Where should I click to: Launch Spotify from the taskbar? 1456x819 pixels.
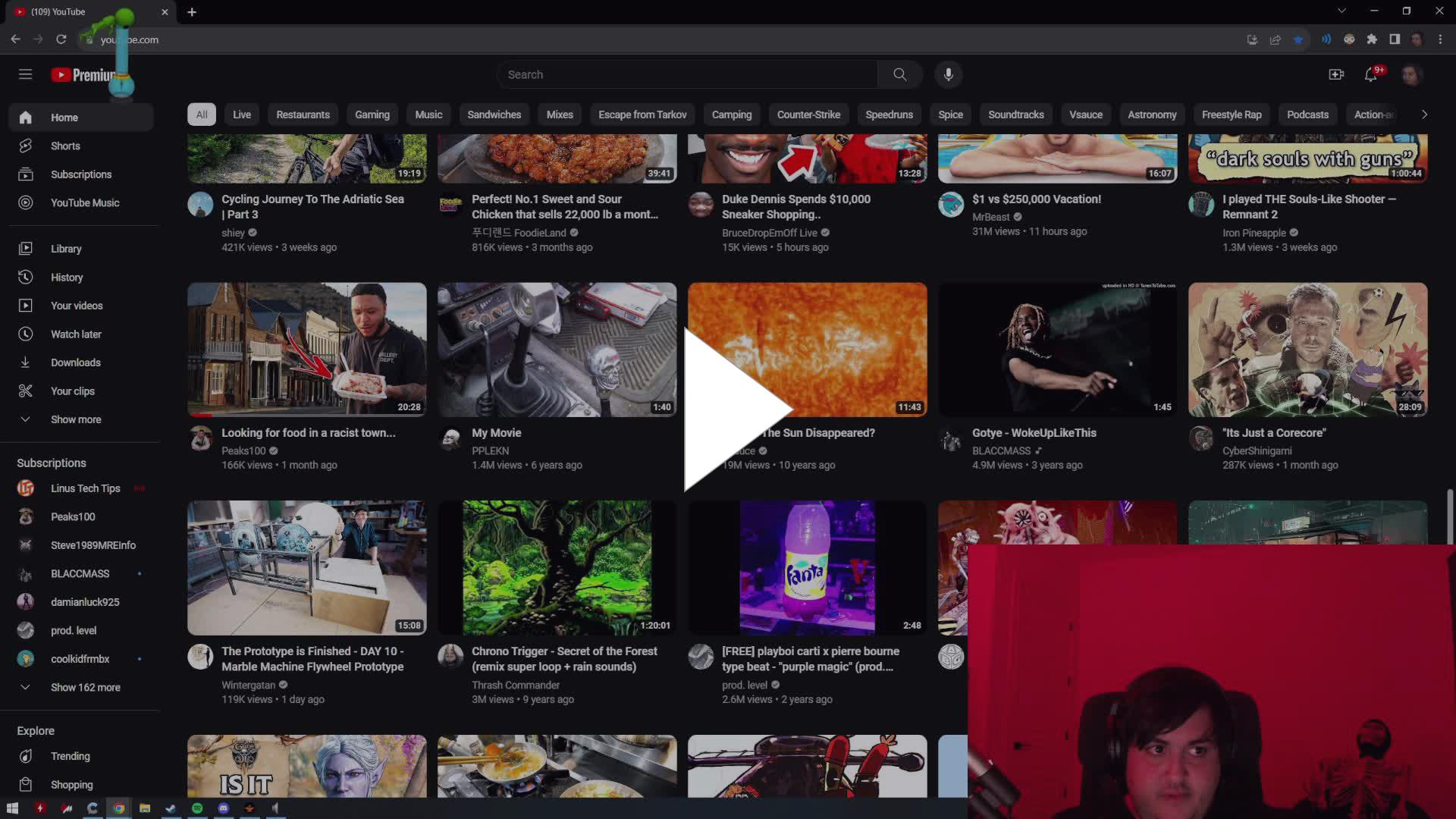[x=197, y=808]
